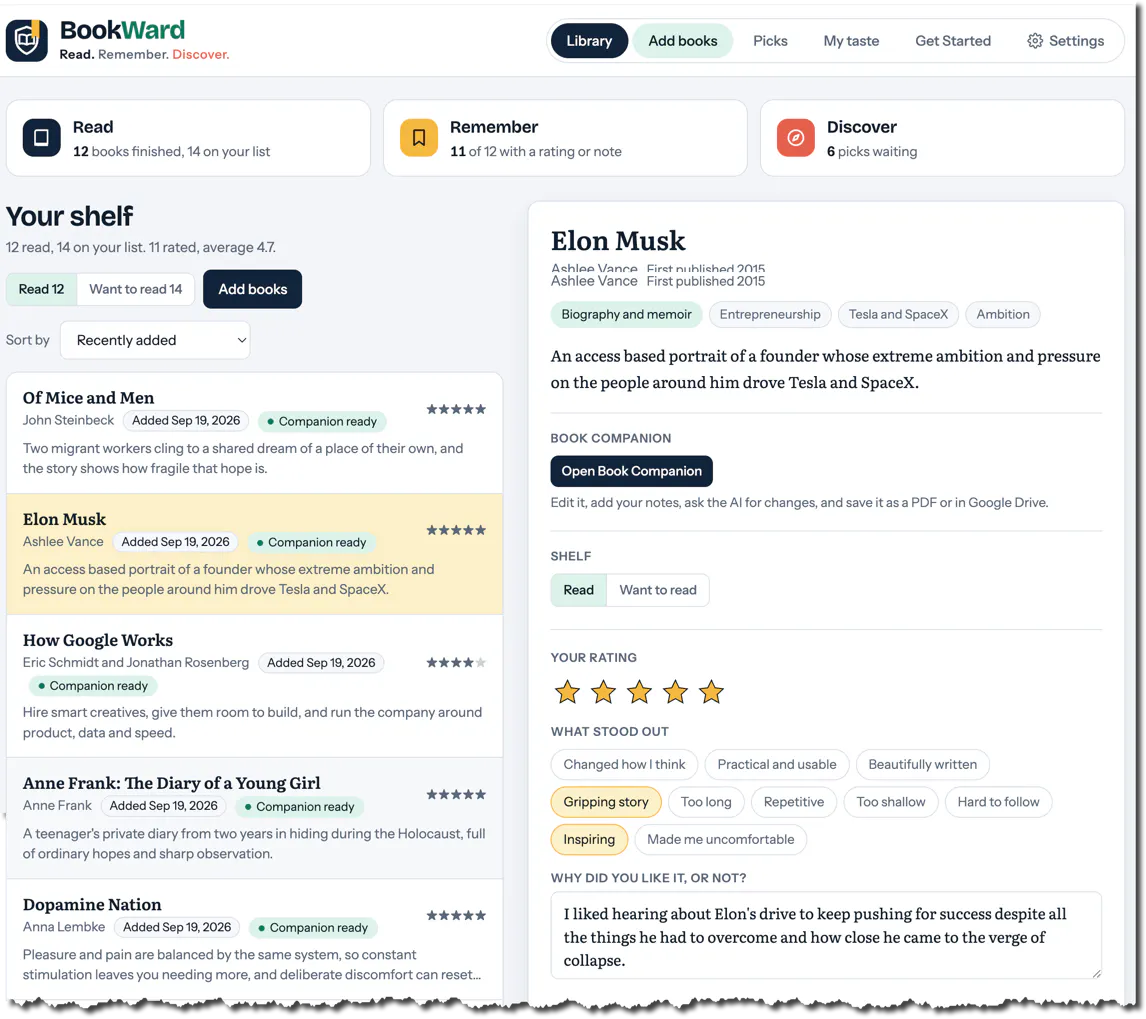Select Anne Frank: The Diary of a Young Girl

coord(254,819)
